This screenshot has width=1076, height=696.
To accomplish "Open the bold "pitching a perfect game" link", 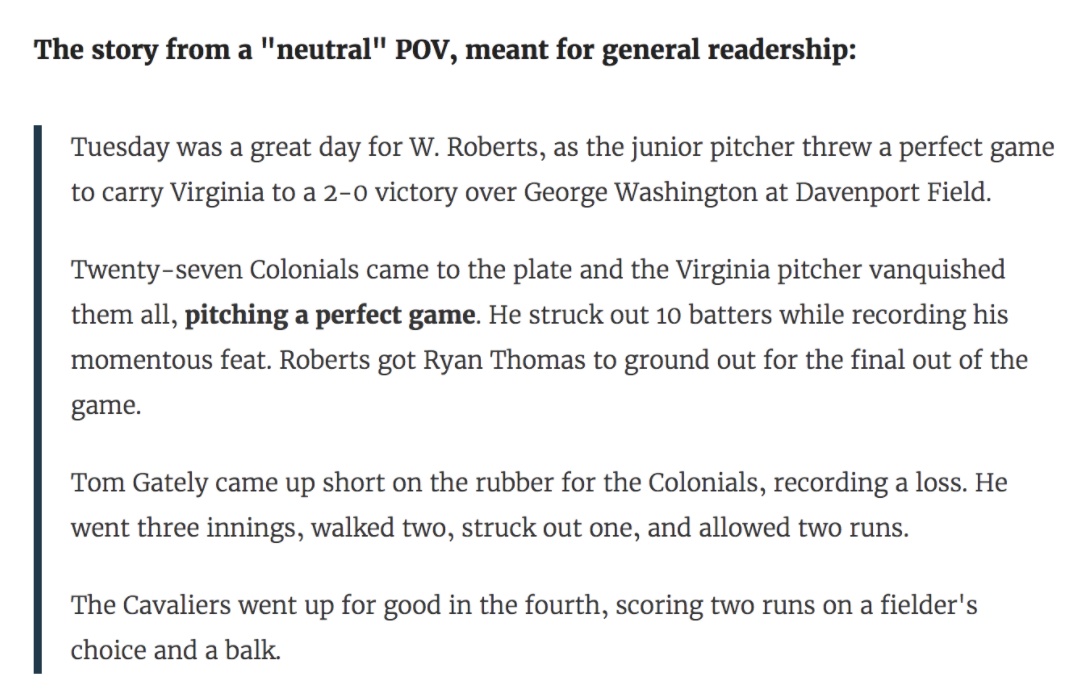I will click(x=330, y=315).
